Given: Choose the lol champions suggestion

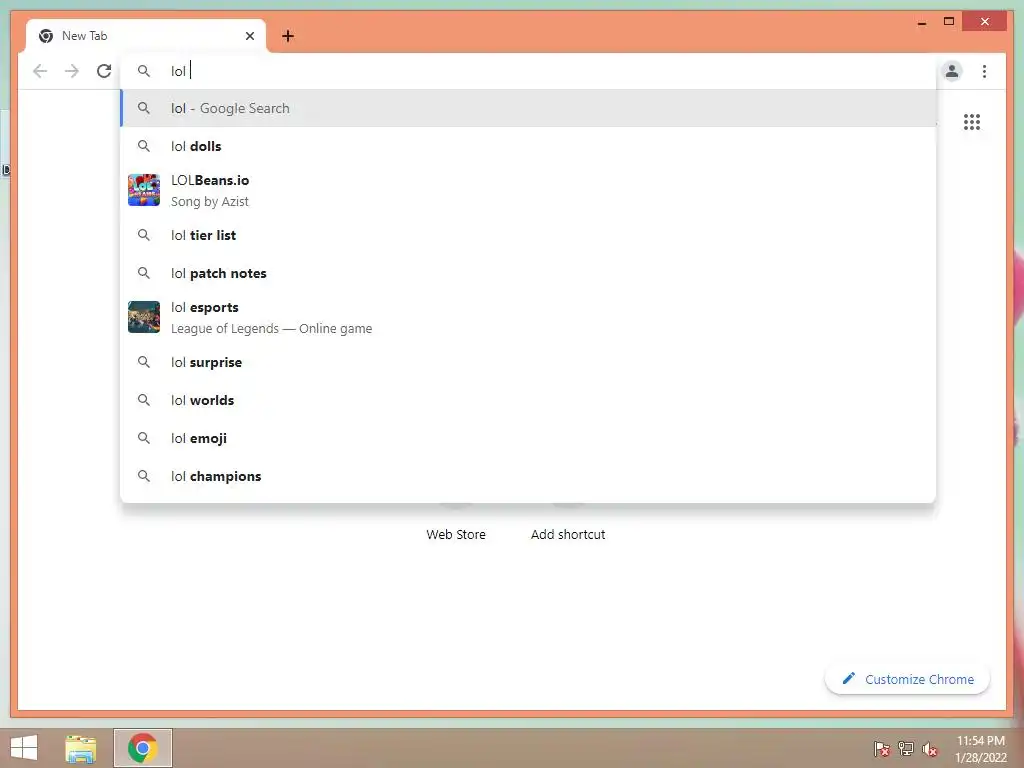Looking at the screenshot, I should 528,476.
